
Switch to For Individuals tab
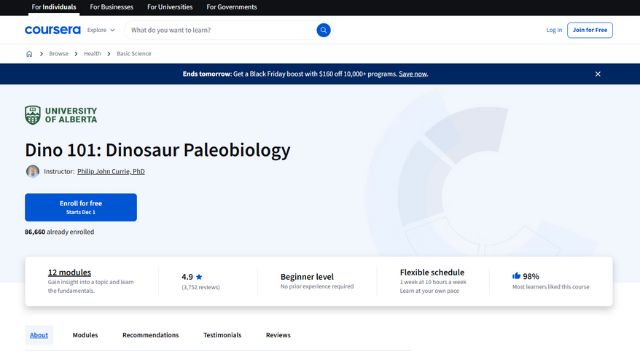point(53,7)
